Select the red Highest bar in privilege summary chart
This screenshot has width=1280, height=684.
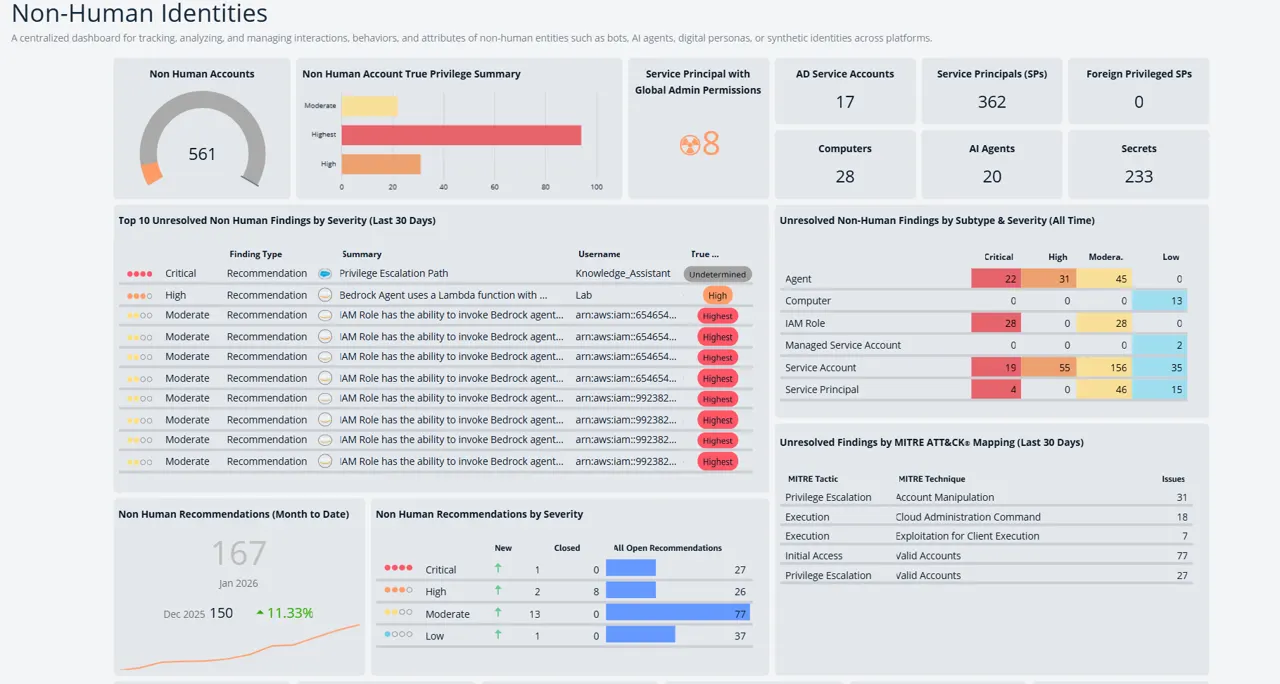click(461, 135)
